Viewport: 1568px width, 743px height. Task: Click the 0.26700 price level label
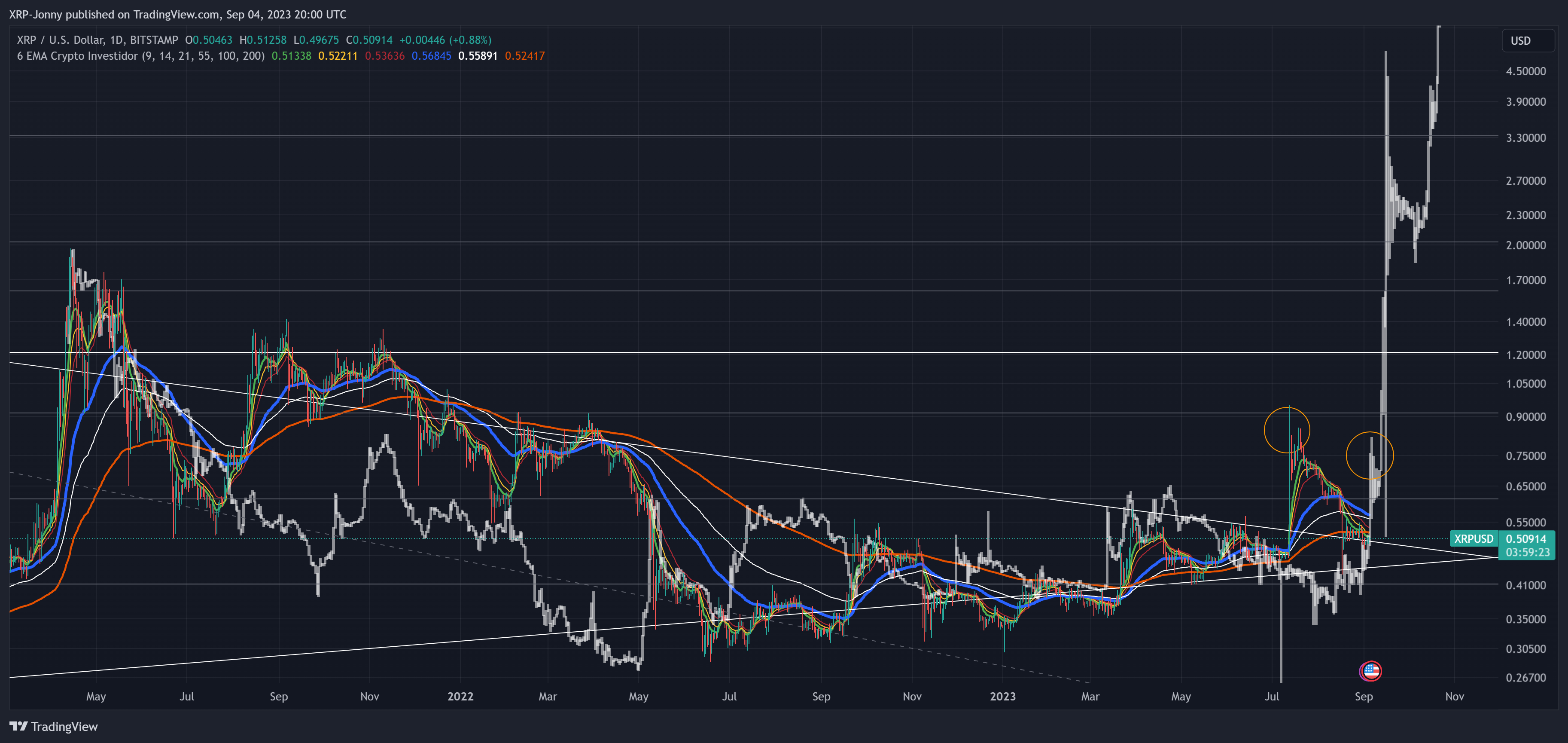1525,677
